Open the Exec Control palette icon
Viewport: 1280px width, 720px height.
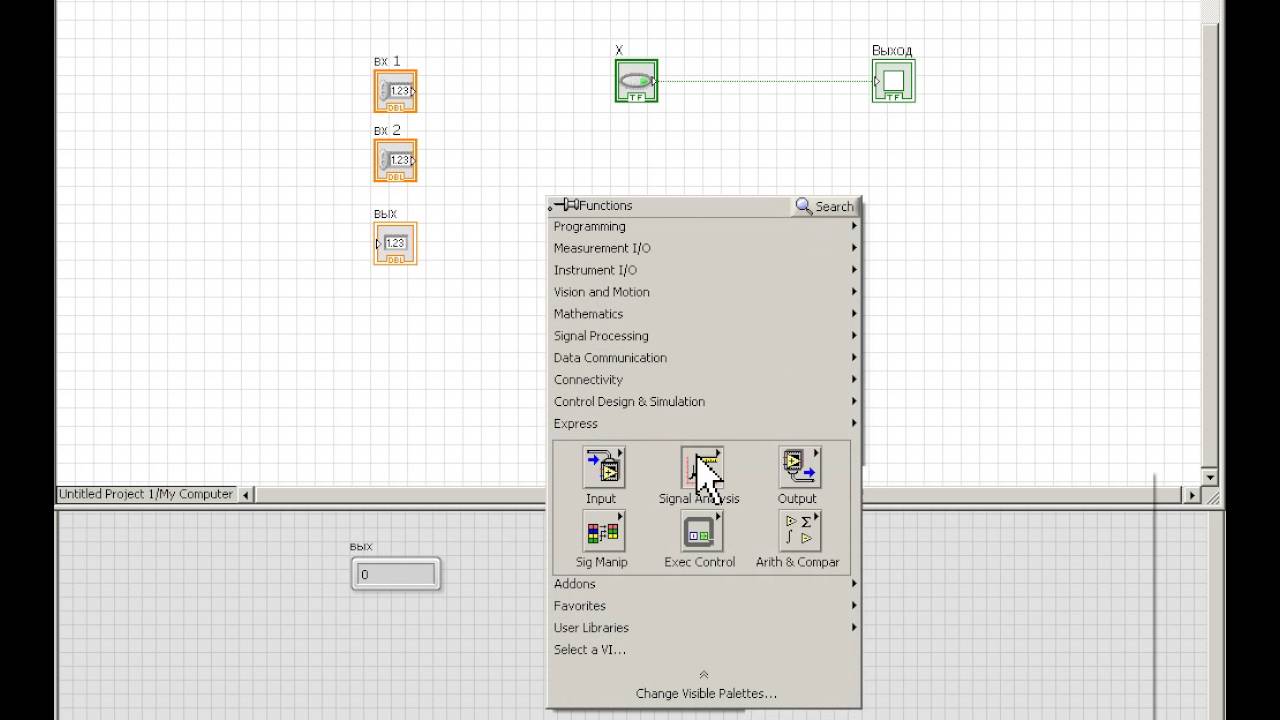(701, 531)
